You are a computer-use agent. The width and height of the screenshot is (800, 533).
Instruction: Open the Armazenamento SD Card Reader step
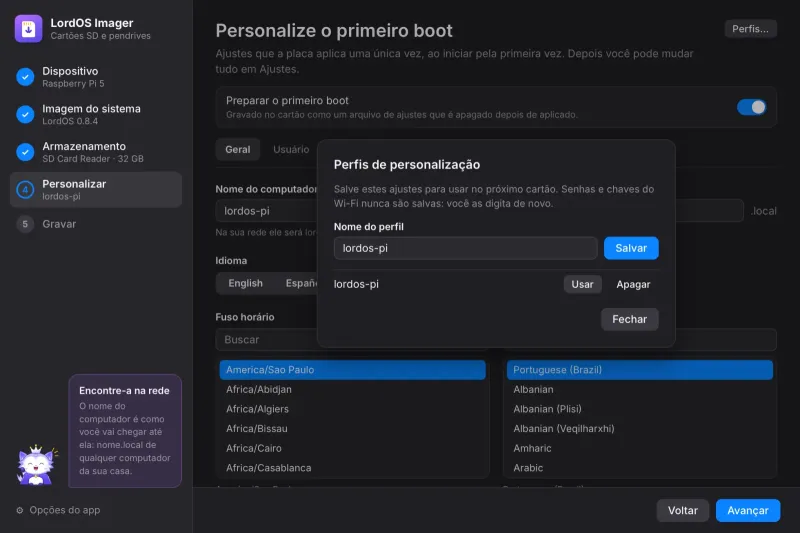[x=96, y=152]
